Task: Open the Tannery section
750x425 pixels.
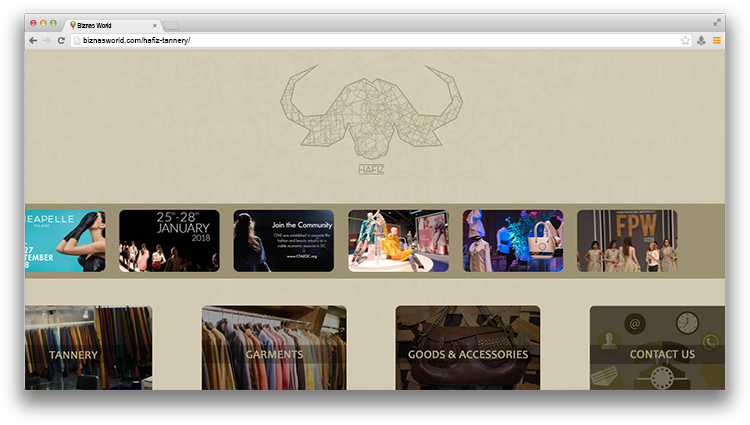Action: 88,354
